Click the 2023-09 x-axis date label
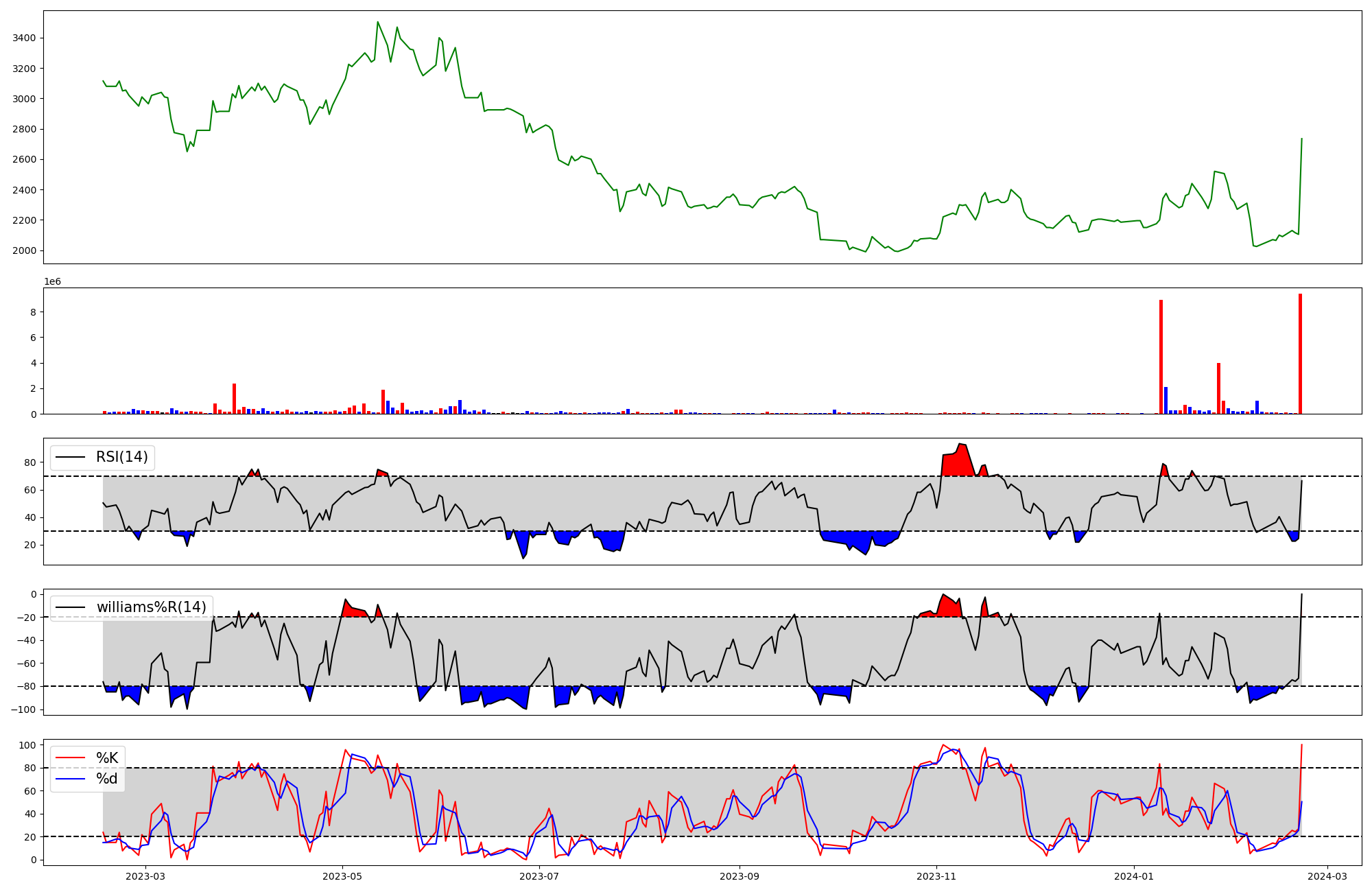 point(740,876)
